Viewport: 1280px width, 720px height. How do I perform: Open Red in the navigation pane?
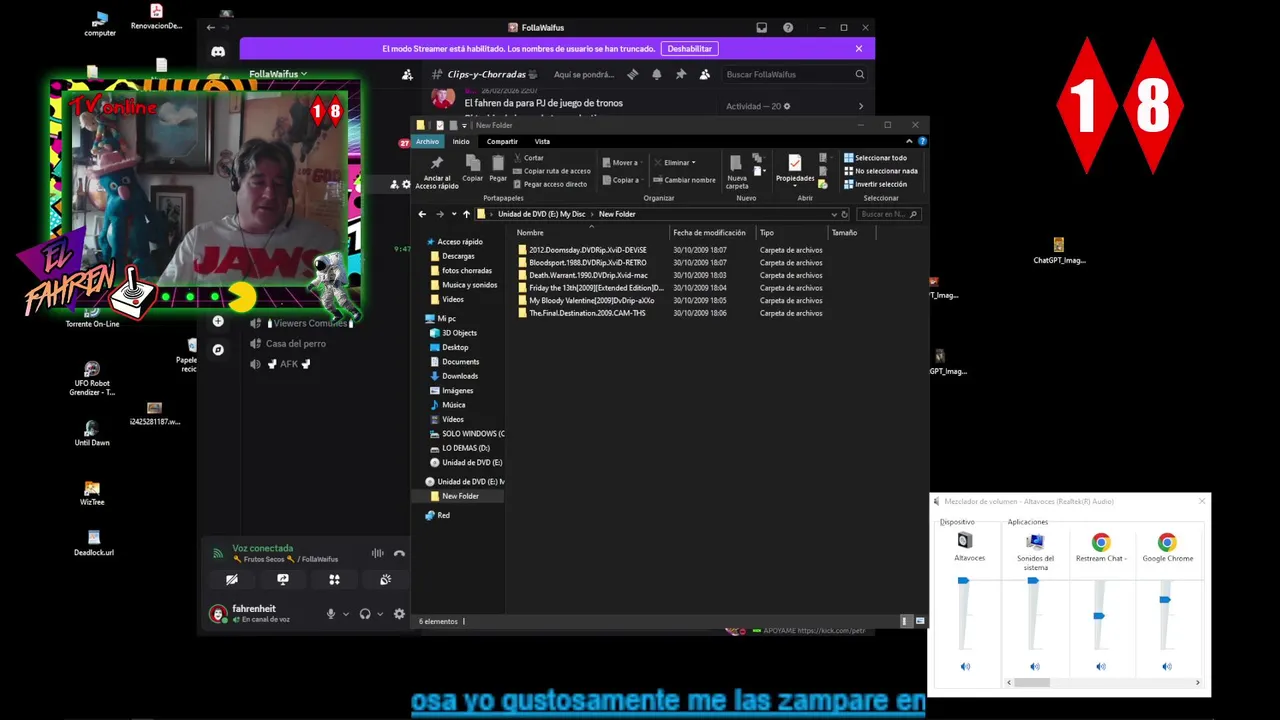click(437, 515)
